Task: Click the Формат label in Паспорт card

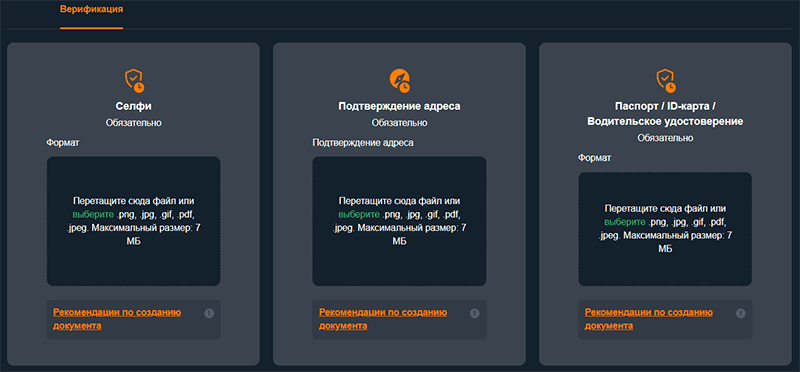Action: pos(594,158)
